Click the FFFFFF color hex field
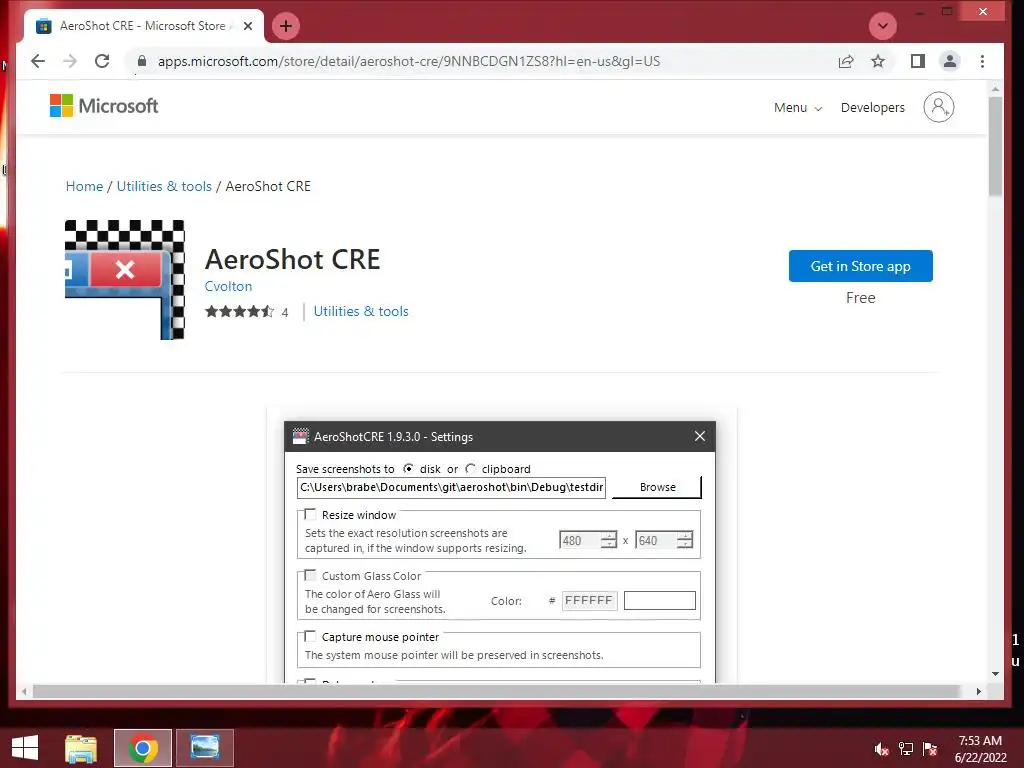 point(589,600)
